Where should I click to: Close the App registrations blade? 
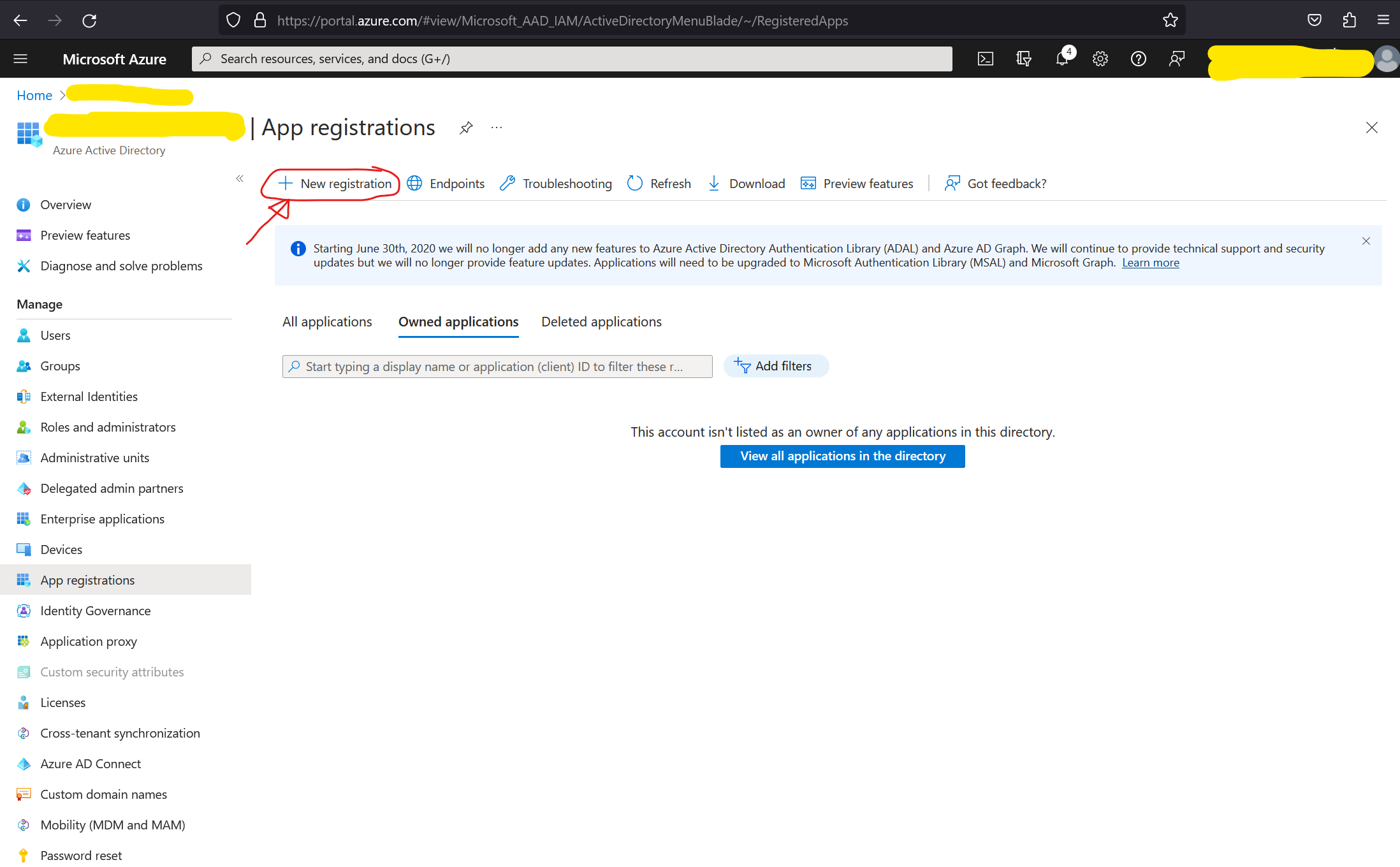click(x=1372, y=127)
